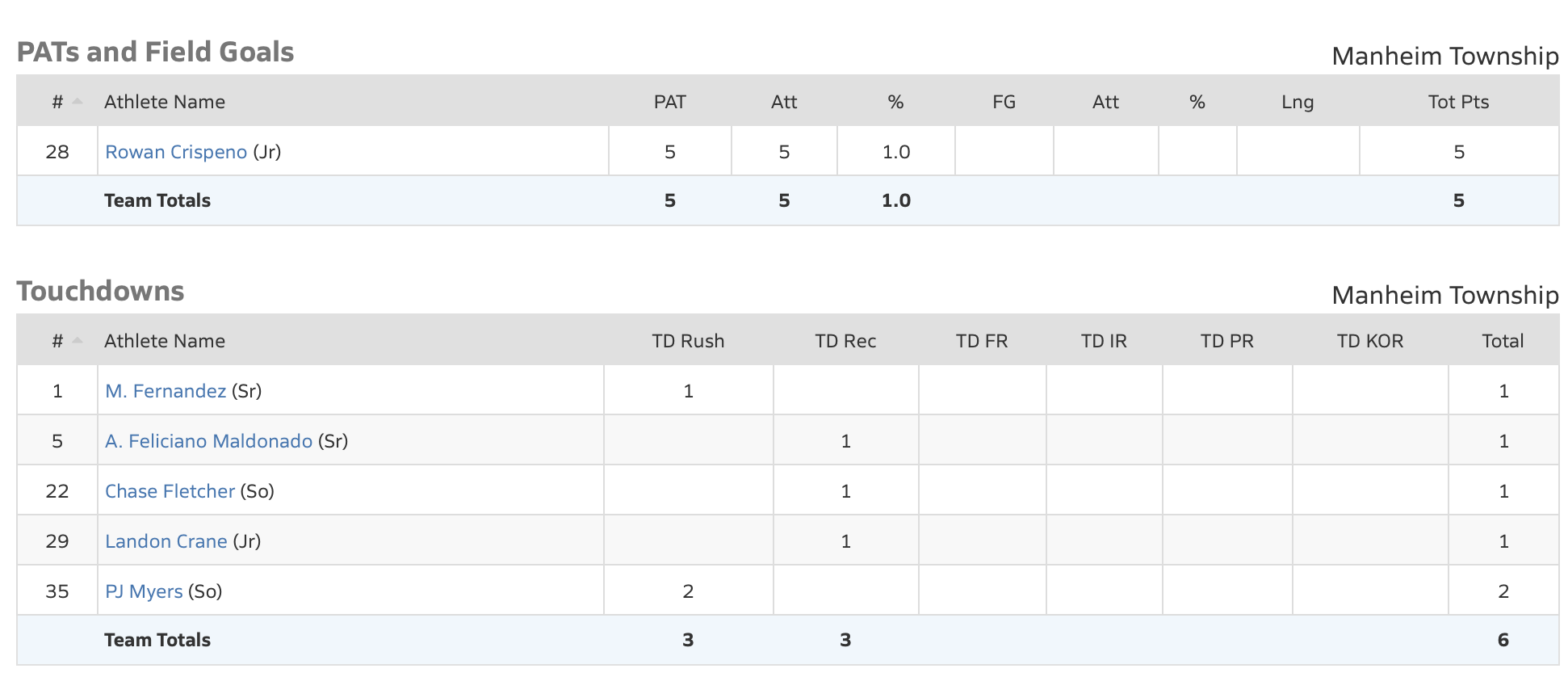Sort touchdowns by TD Rush column
The height and width of the screenshot is (677, 1568).
click(688, 341)
